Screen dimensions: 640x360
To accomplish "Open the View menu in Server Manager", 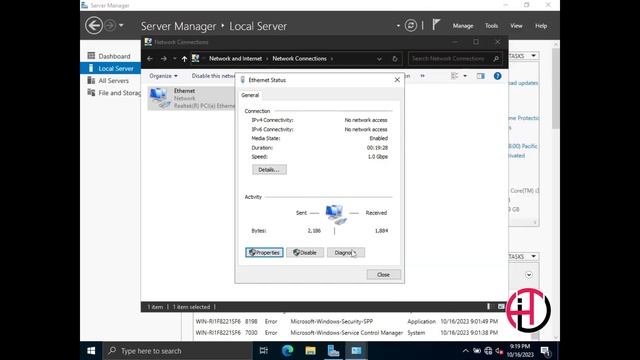I will tap(516, 26).
